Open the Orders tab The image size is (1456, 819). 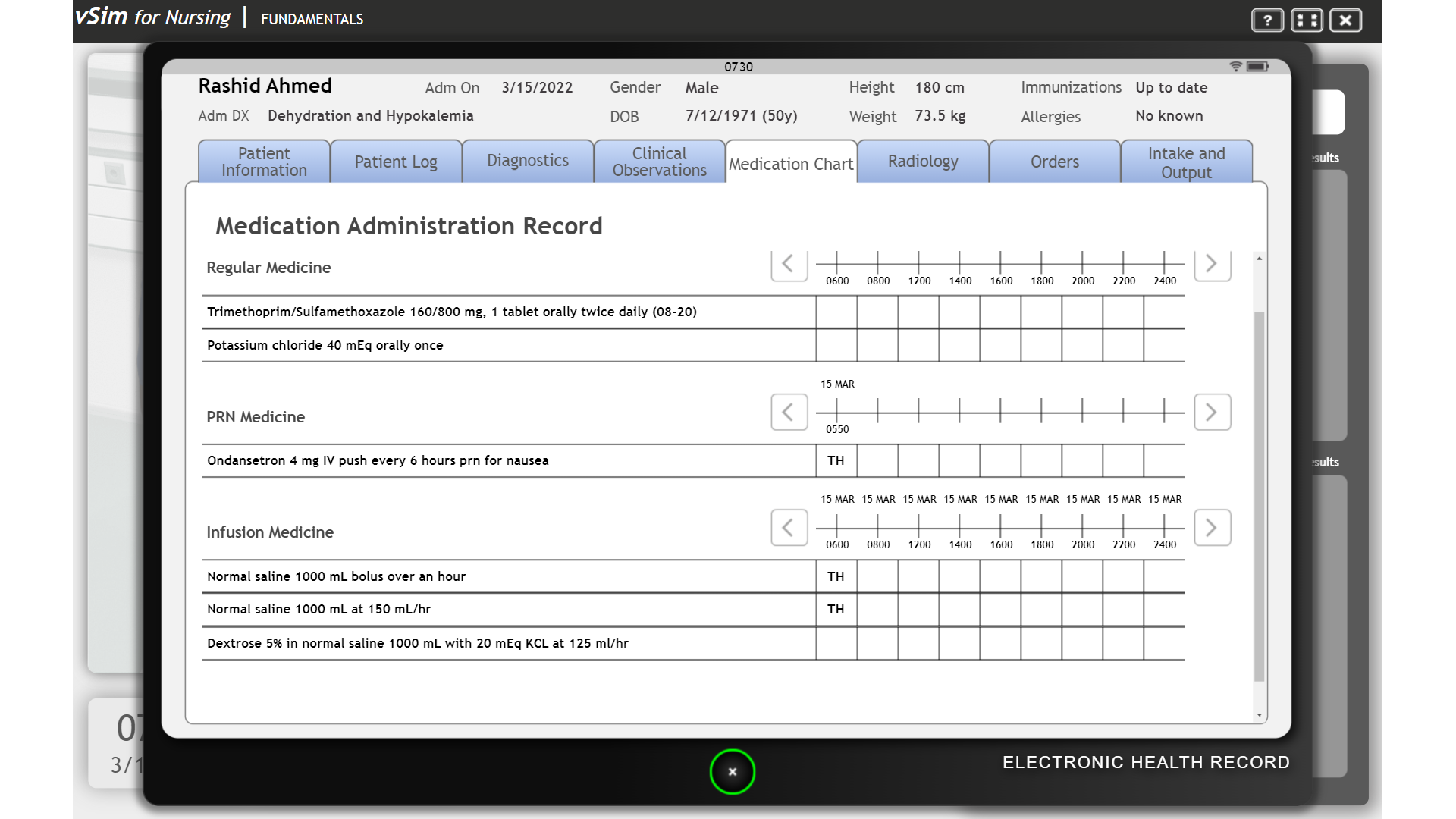point(1055,162)
